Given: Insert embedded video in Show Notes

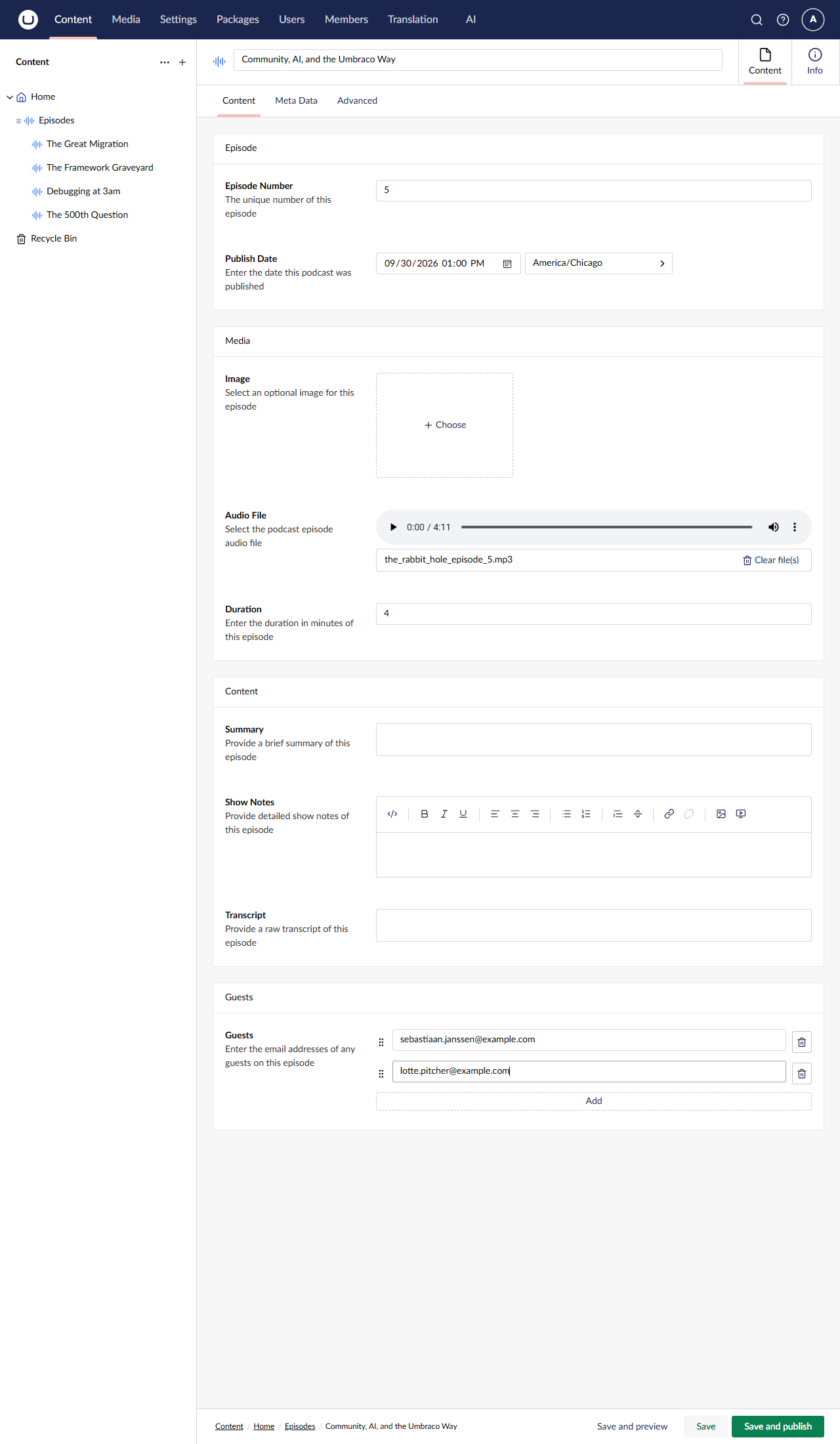Looking at the screenshot, I should 741,814.
